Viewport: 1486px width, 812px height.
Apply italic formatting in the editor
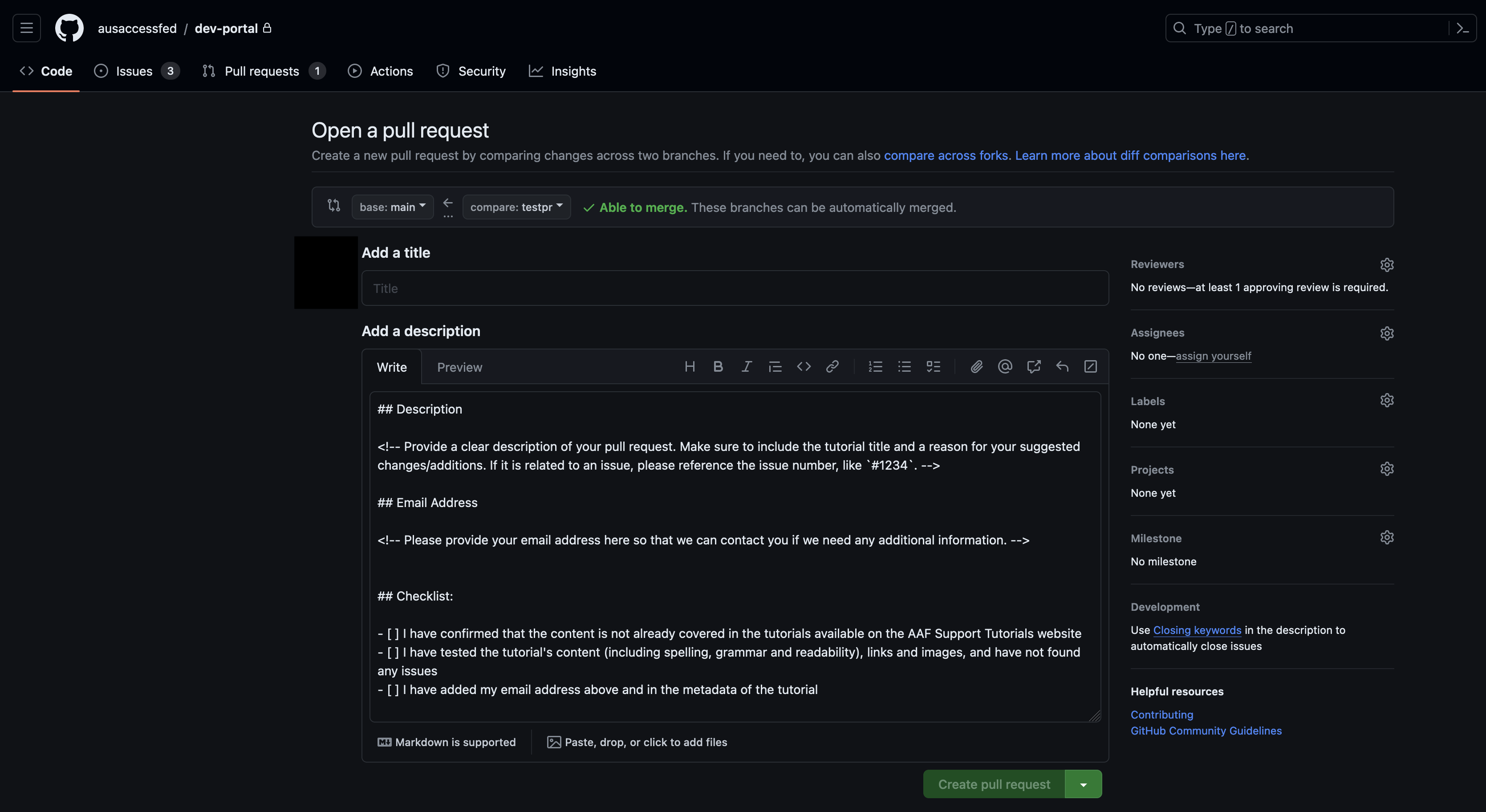point(747,367)
